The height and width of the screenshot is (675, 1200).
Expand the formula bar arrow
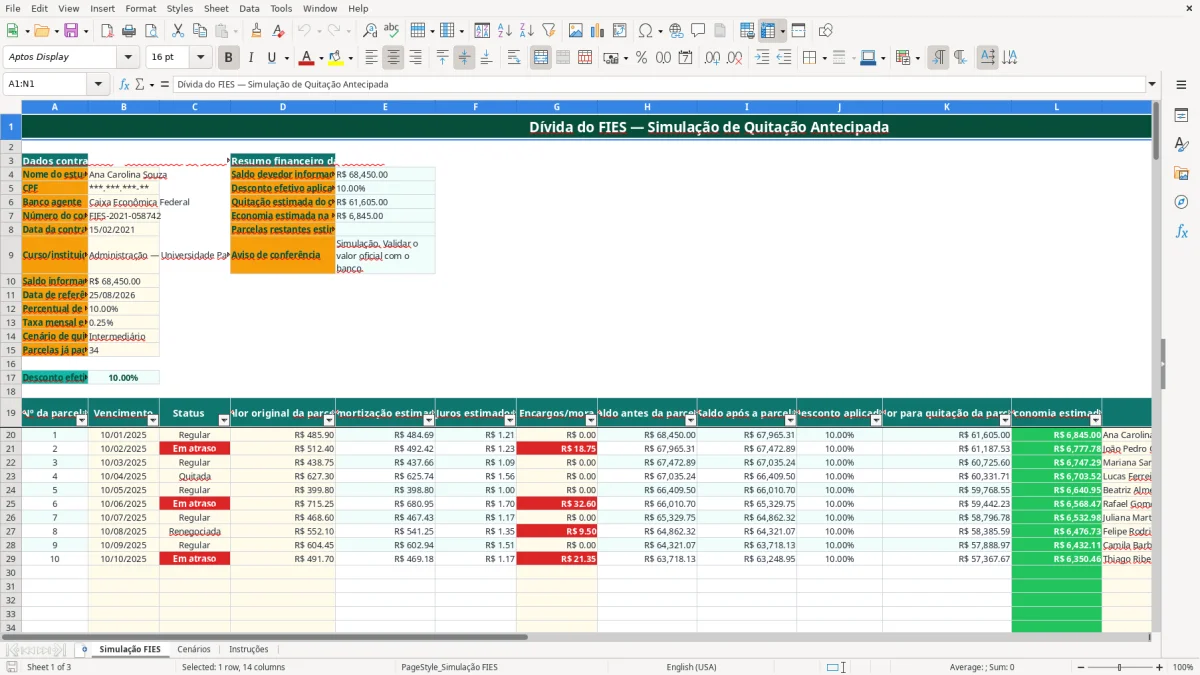click(1152, 84)
